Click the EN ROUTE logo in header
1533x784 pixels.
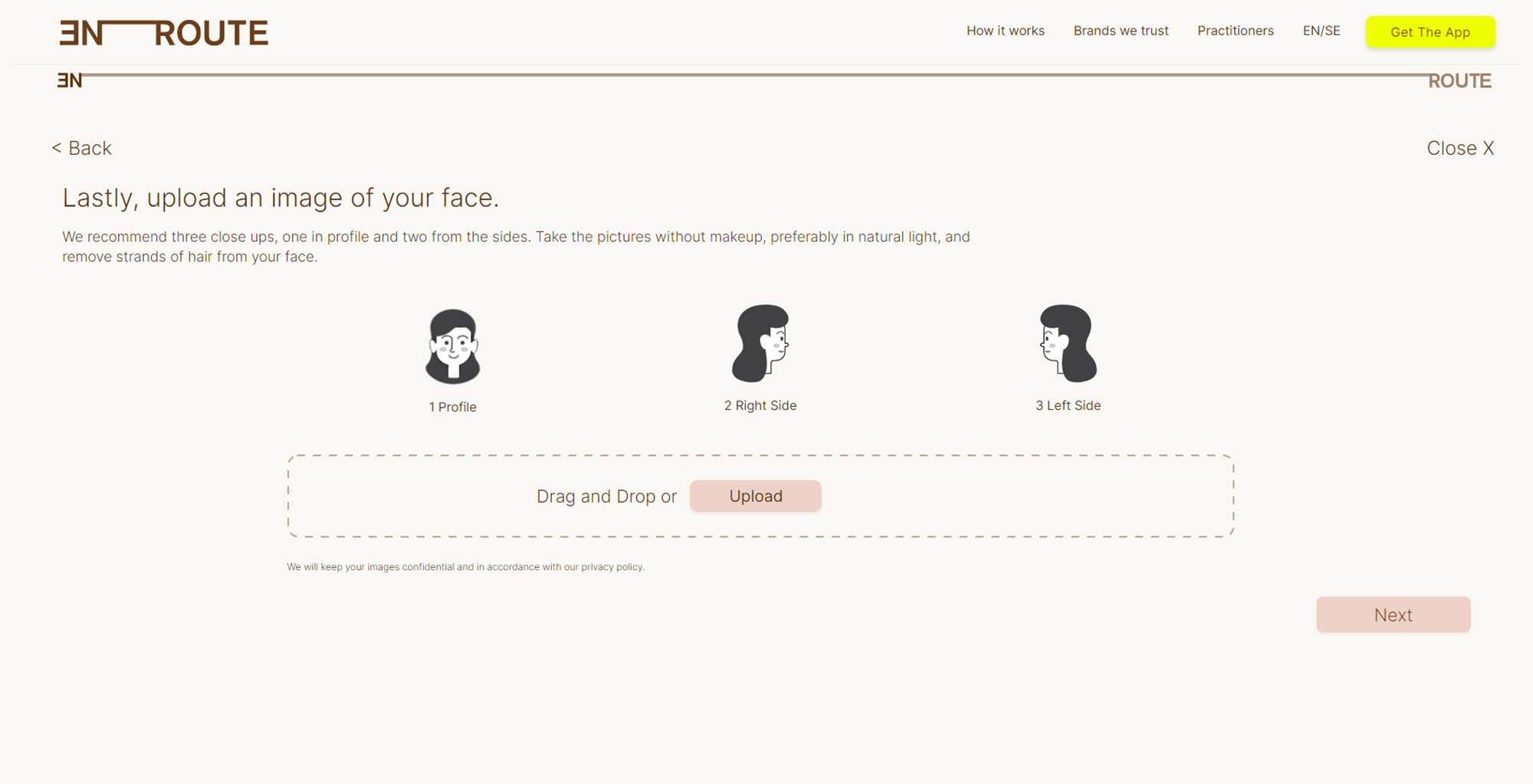[x=164, y=33]
